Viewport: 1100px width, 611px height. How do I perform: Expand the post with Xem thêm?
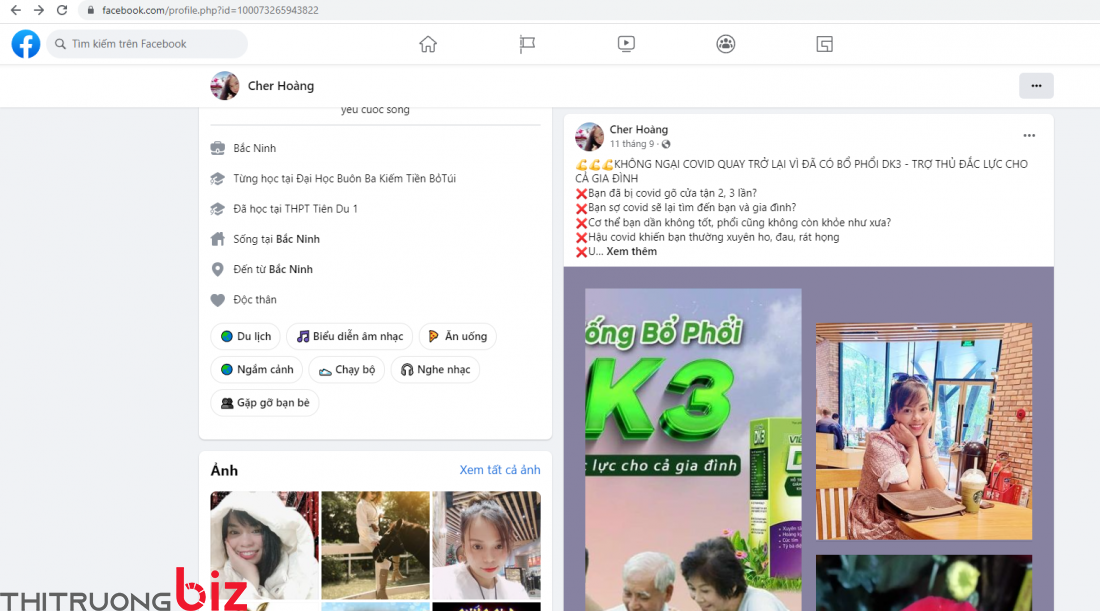pos(631,252)
